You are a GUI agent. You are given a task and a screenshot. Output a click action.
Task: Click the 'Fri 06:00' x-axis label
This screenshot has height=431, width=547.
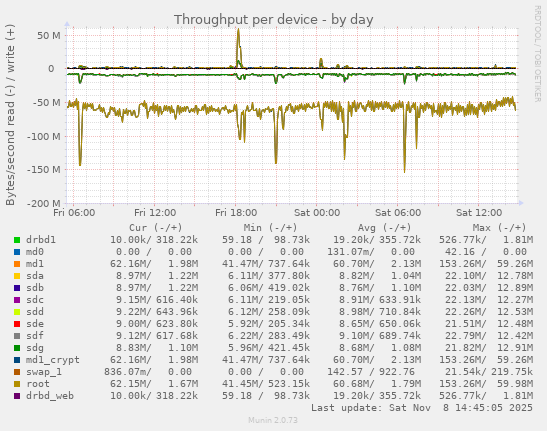(74, 213)
